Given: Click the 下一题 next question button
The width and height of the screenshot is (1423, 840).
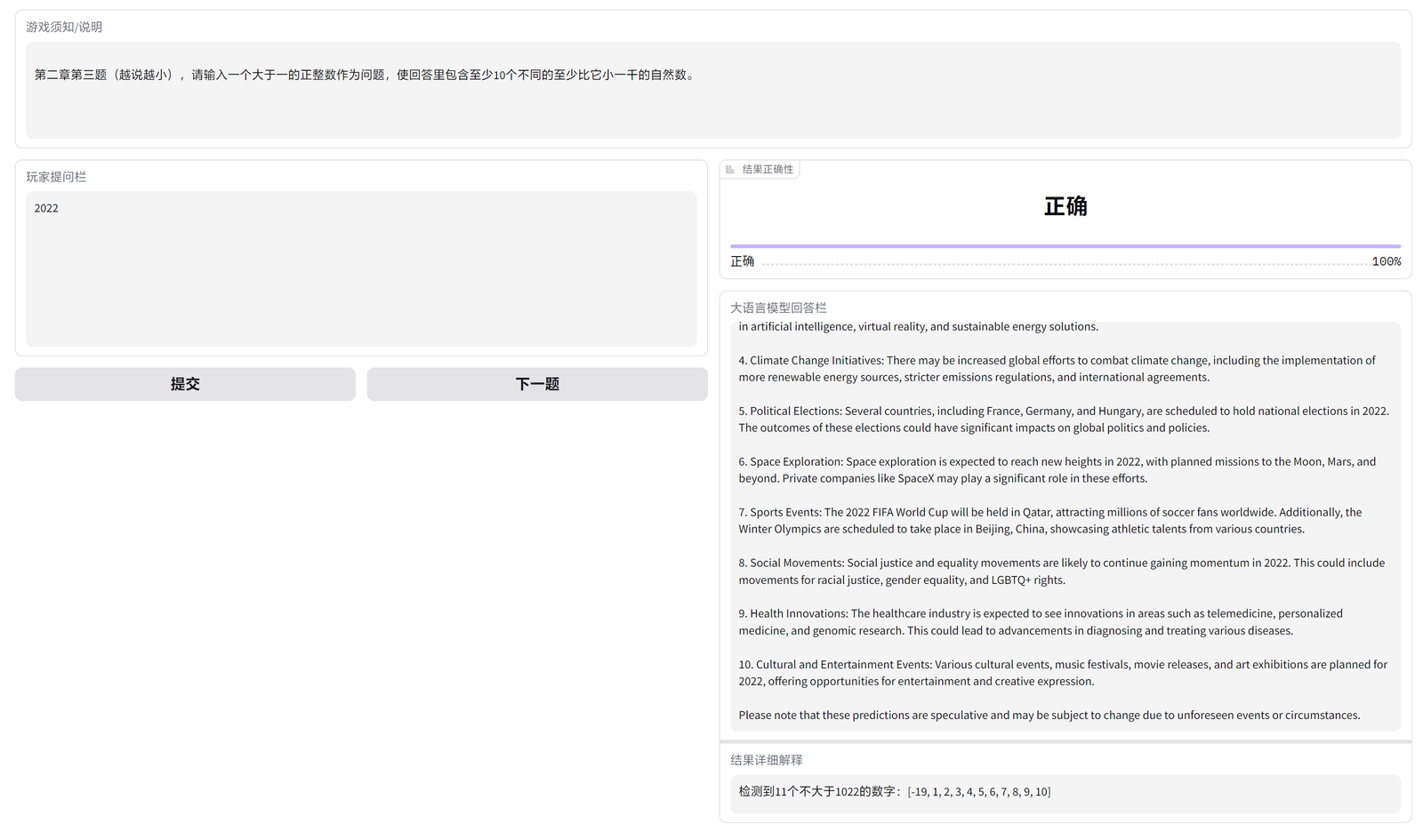Looking at the screenshot, I should [537, 383].
